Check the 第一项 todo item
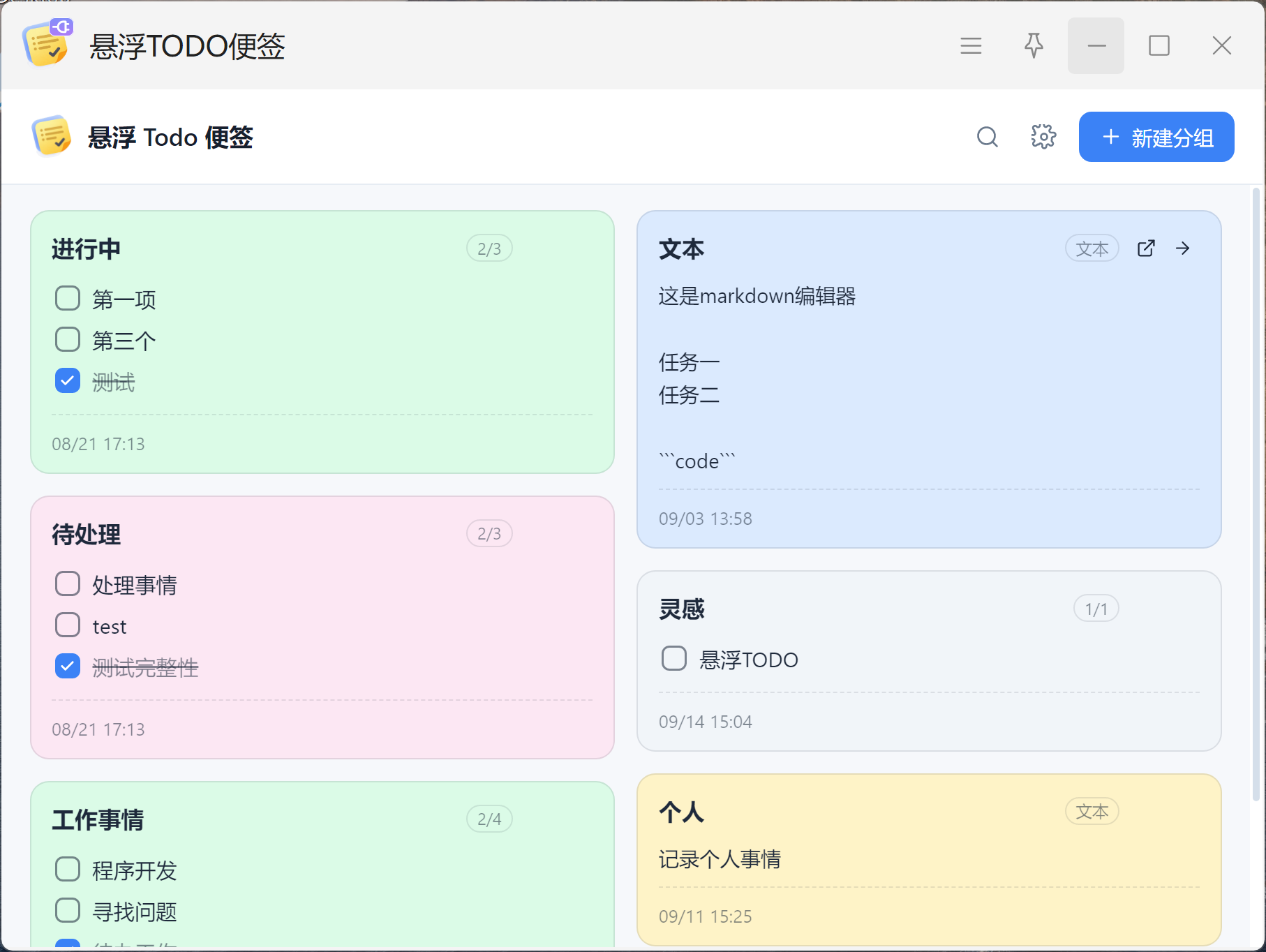The height and width of the screenshot is (952, 1266). (x=68, y=299)
